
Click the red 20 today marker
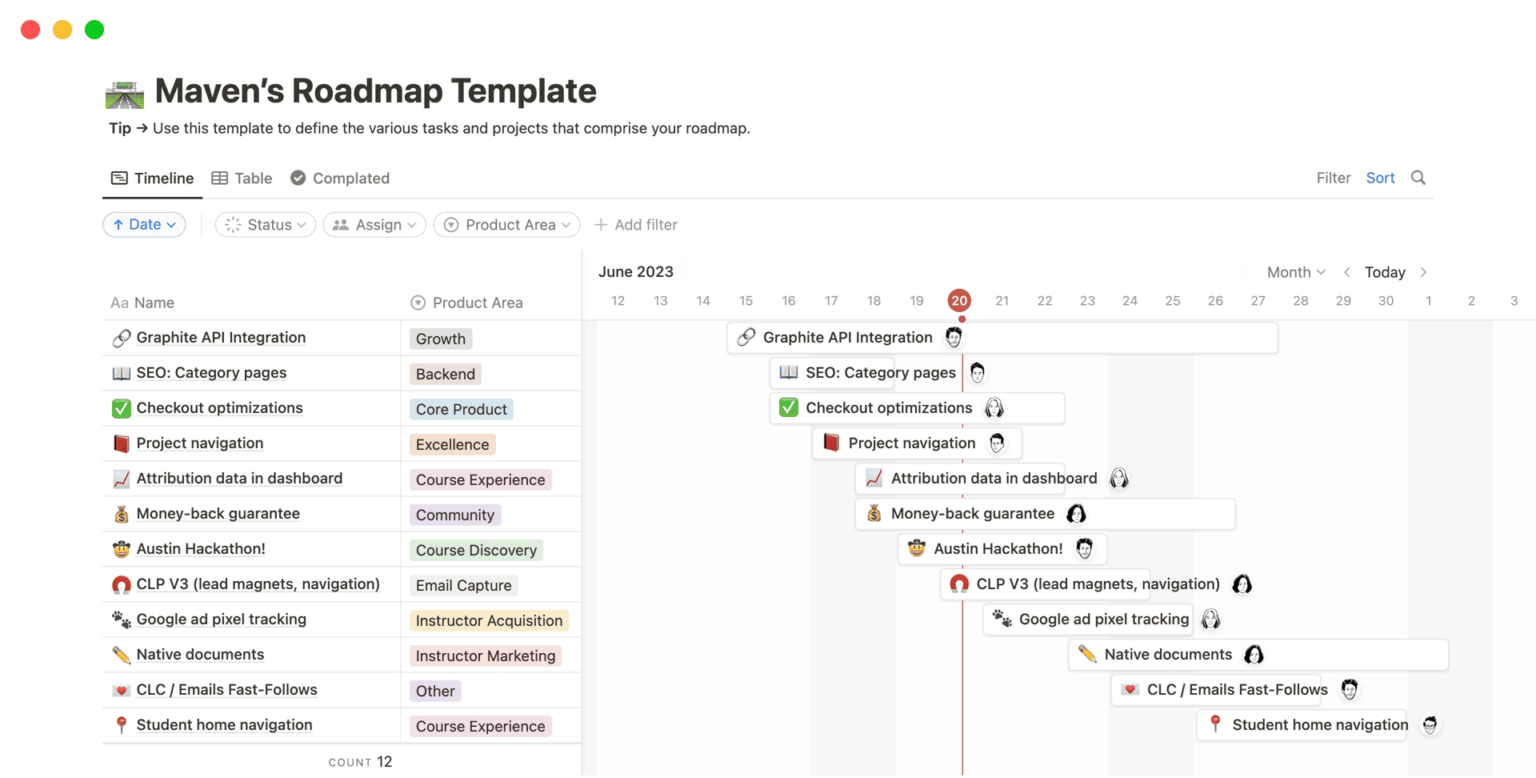tap(959, 299)
